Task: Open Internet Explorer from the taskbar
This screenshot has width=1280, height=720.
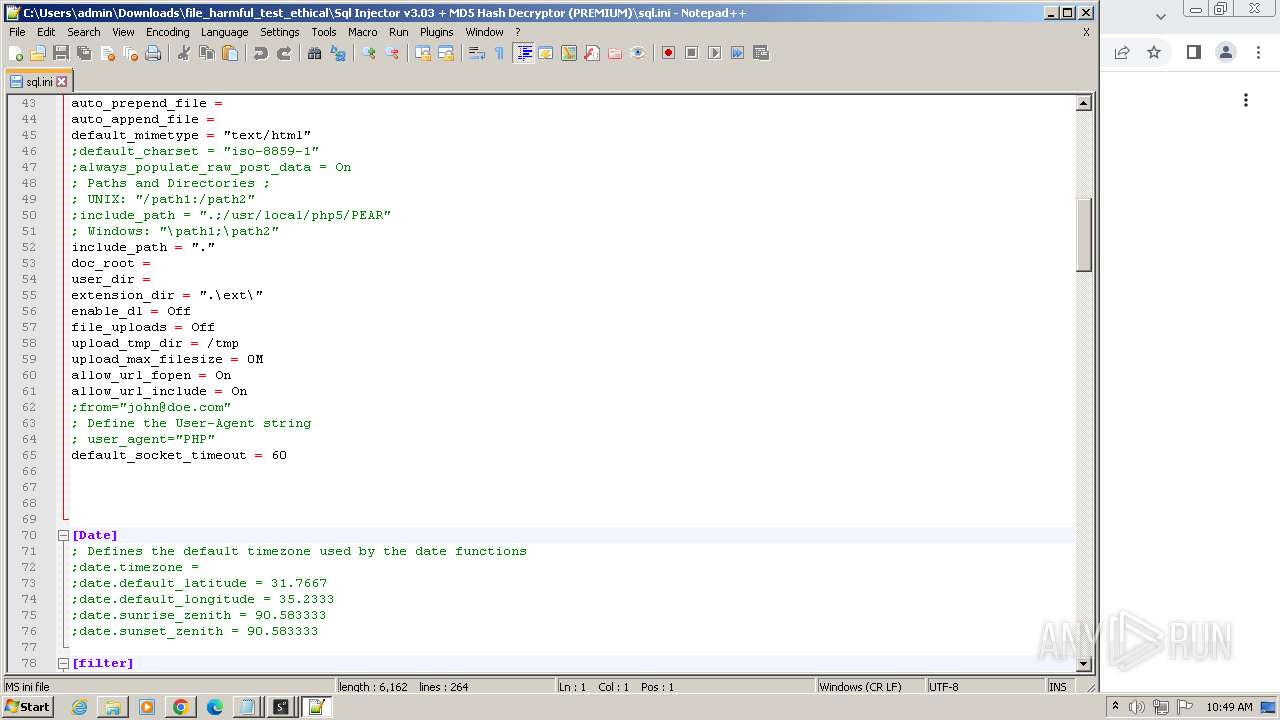Action: click(79, 707)
